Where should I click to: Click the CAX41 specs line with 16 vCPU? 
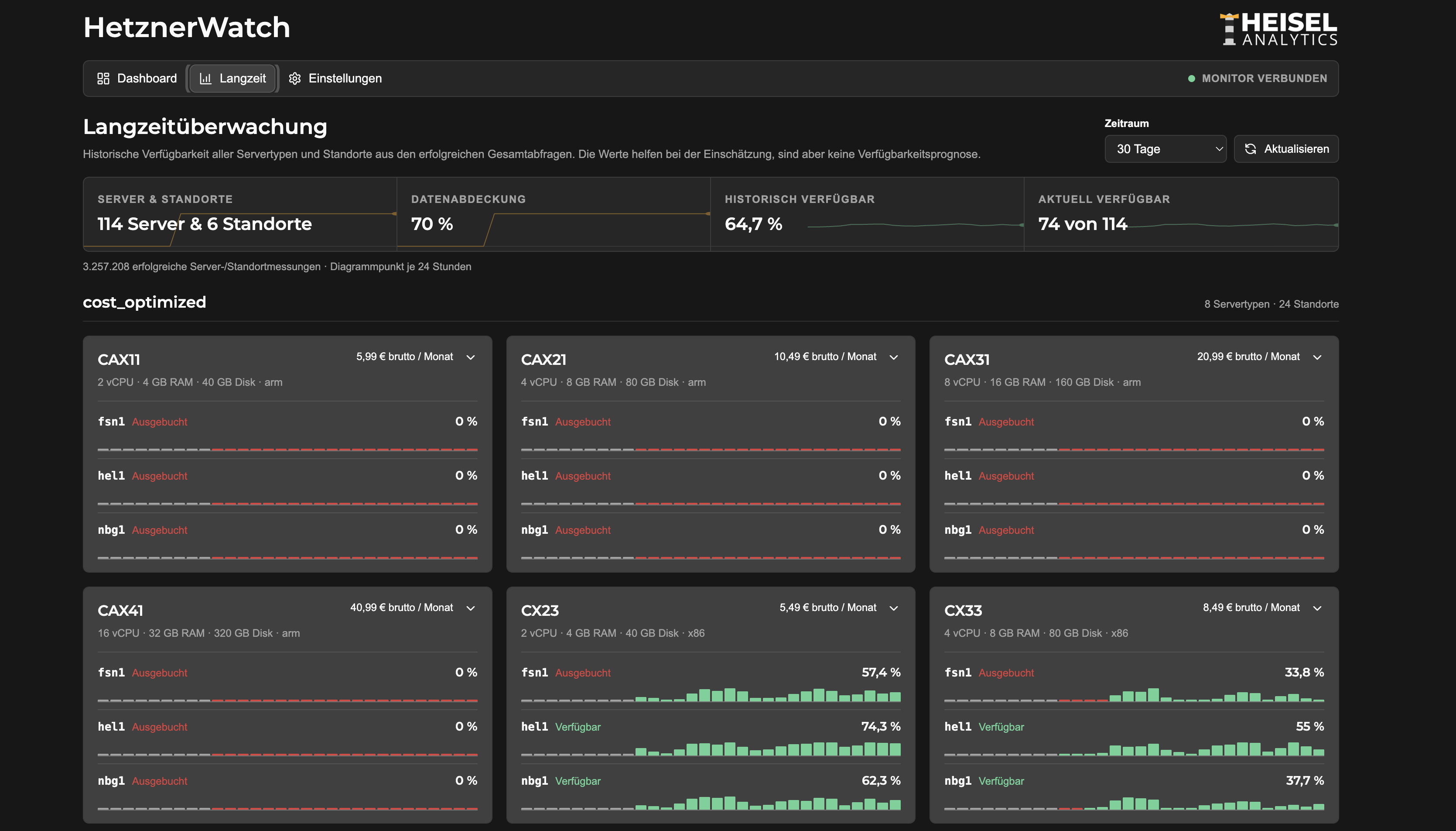pos(198,634)
